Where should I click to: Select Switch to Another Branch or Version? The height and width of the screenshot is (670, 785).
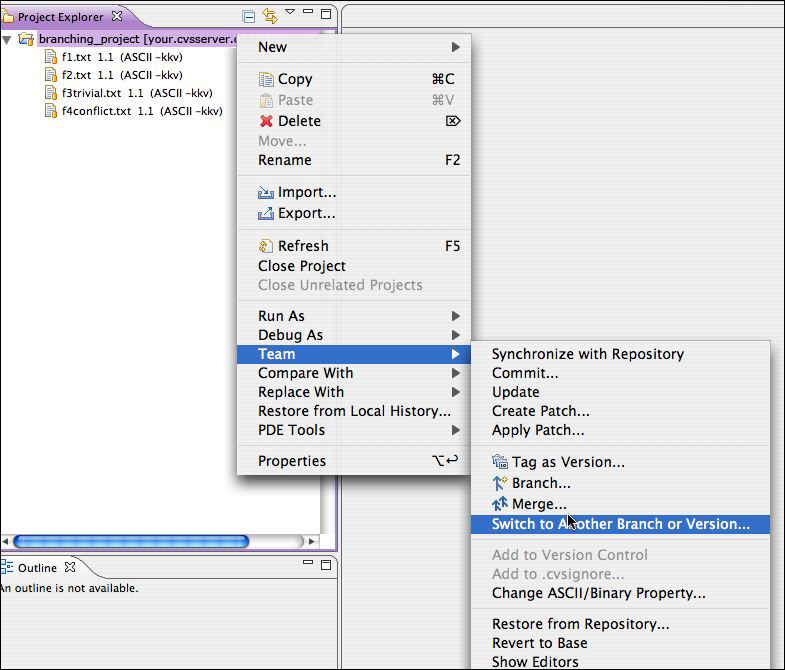pyautogui.click(x=620, y=524)
